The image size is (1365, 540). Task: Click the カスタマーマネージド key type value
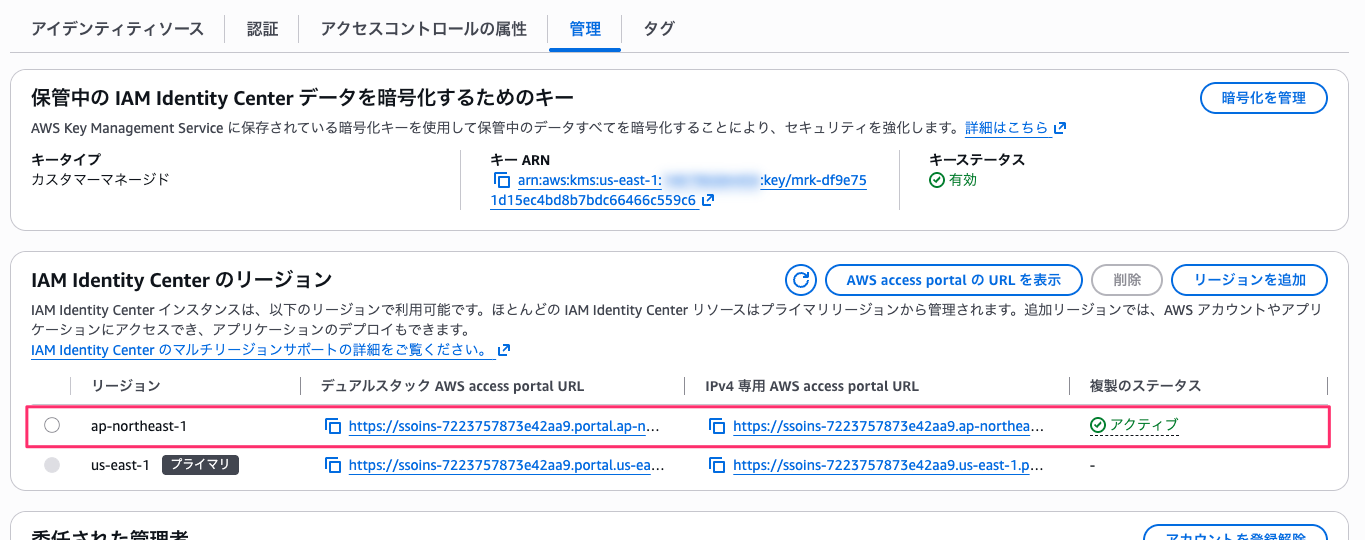tap(101, 180)
